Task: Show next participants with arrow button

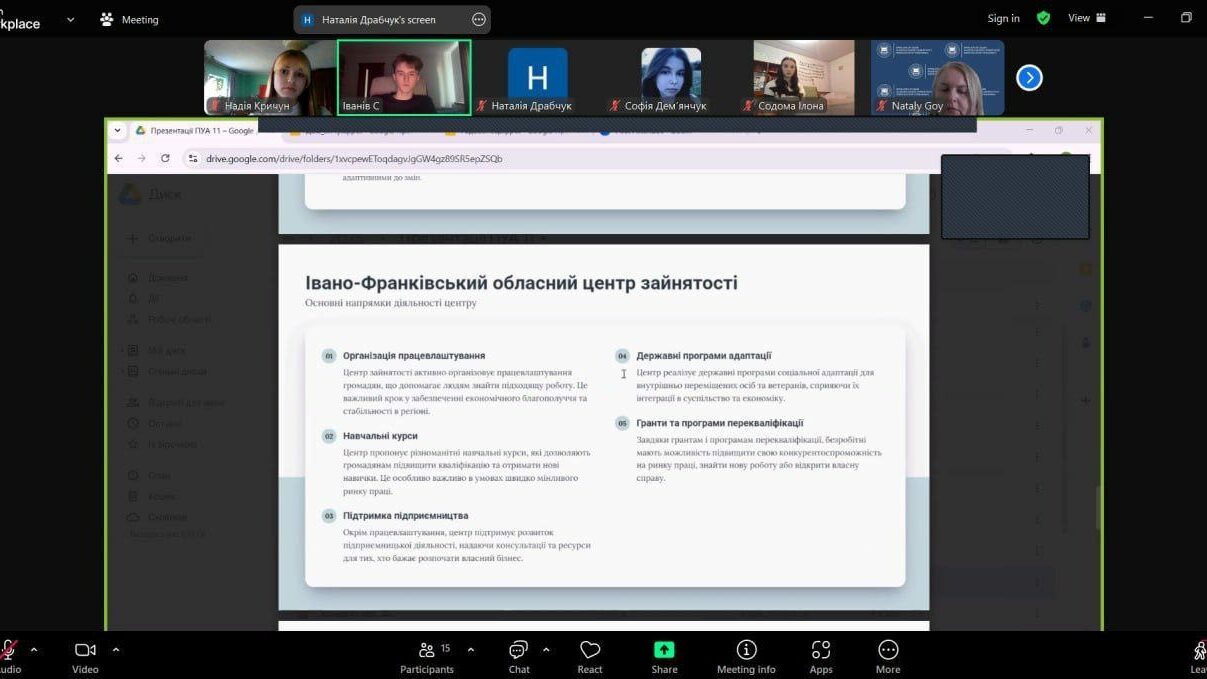Action: [1029, 78]
